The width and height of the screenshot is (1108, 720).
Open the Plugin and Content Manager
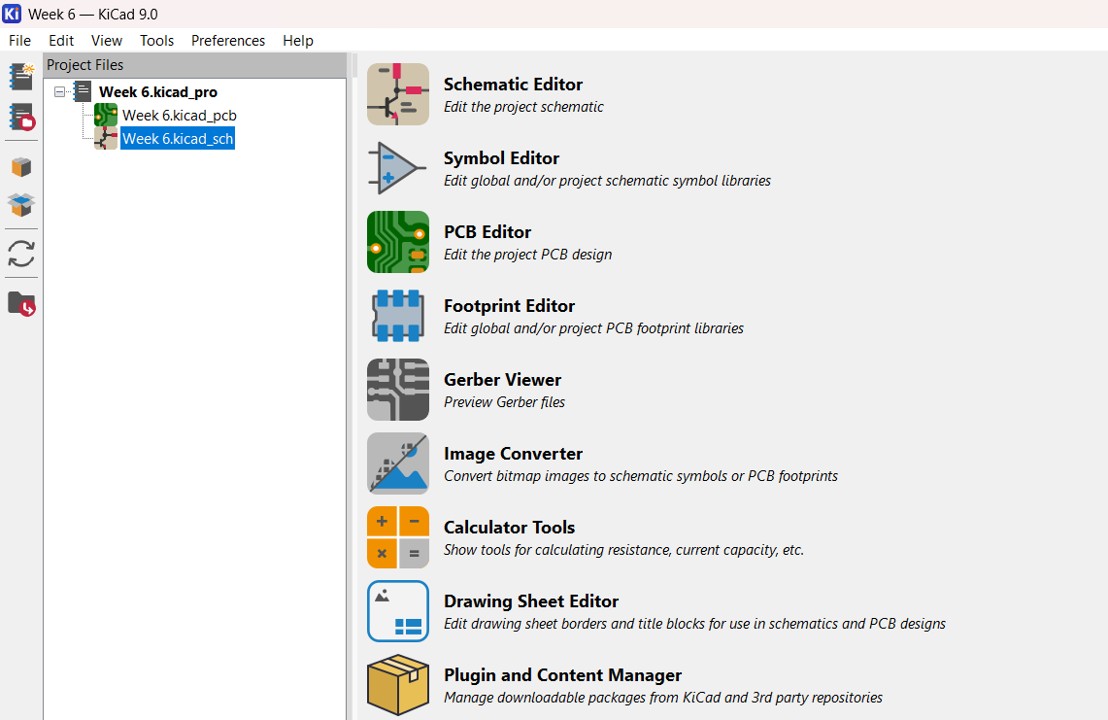[x=398, y=685]
